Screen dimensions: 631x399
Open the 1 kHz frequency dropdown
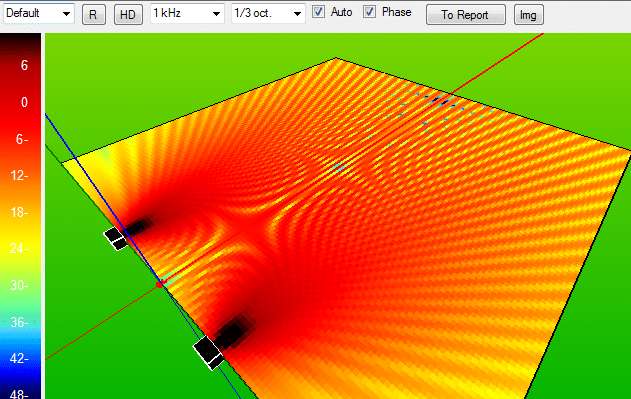(x=187, y=14)
